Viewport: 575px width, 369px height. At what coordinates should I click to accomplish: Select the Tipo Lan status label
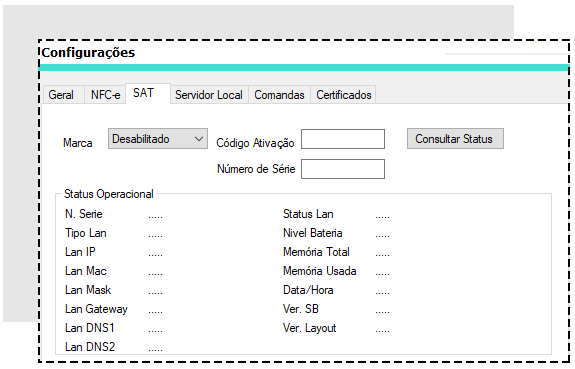pyautogui.click(x=86, y=233)
